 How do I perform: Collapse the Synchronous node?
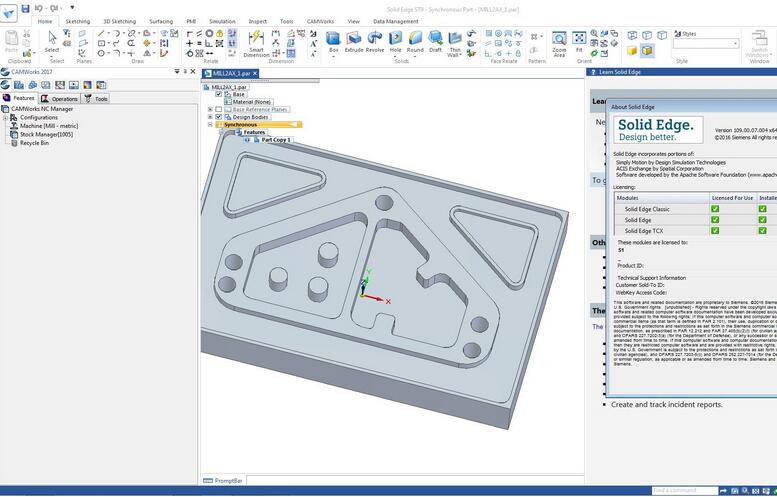pyautogui.click(x=210, y=125)
